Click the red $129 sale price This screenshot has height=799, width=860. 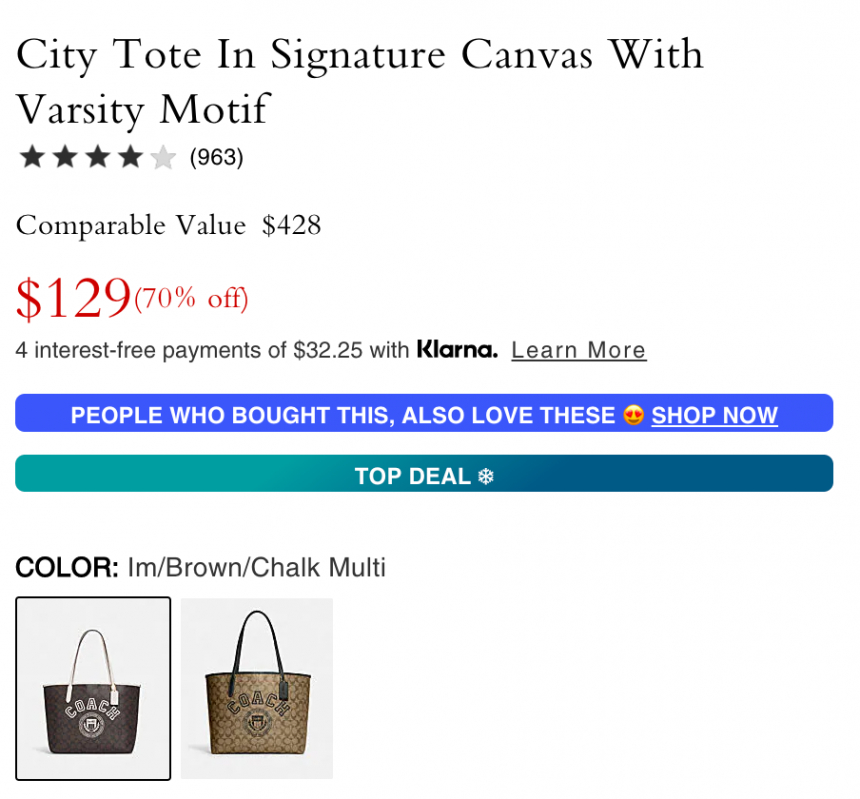[x=74, y=298]
